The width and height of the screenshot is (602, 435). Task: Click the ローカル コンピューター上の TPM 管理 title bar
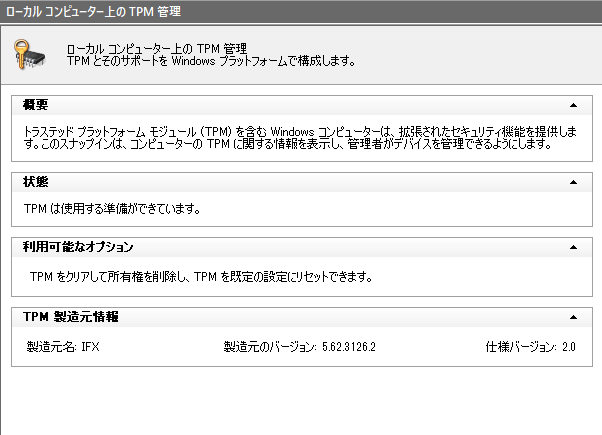point(301,12)
